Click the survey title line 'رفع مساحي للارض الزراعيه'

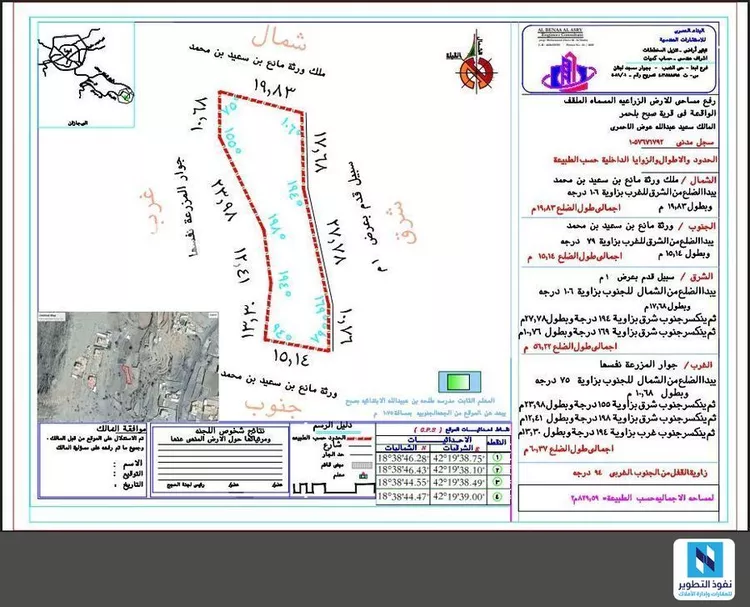(641, 102)
